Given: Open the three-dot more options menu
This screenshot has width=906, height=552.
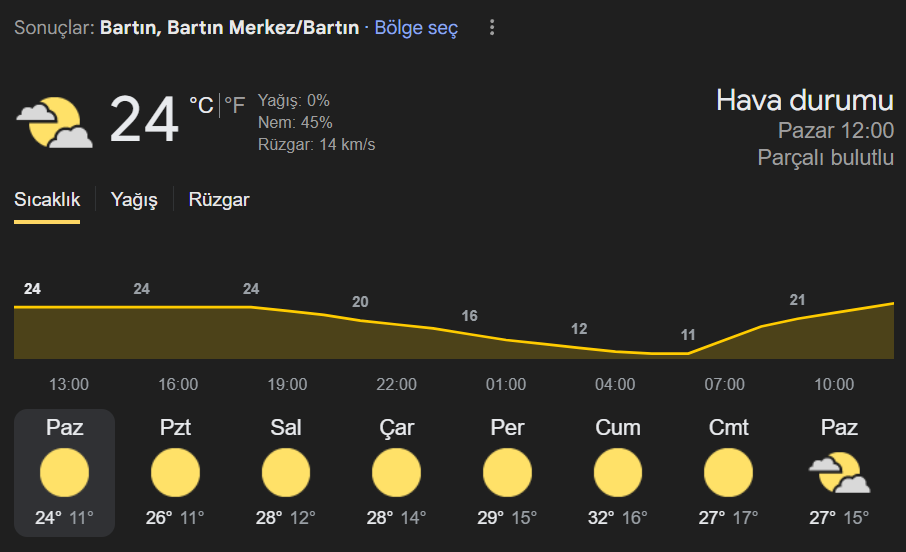Looking at the screenshot, I should click(x=492, y=27).
